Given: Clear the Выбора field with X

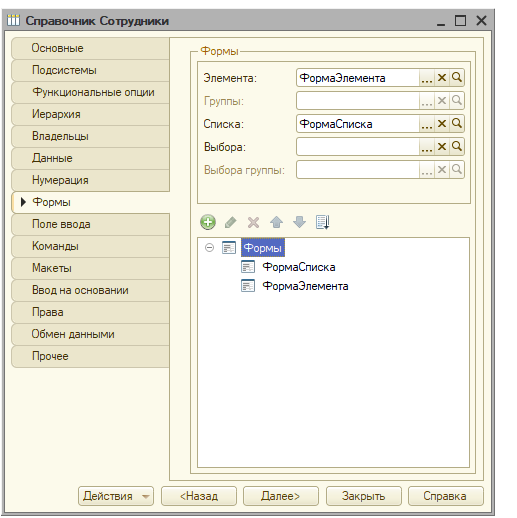Looking at the screenshot, I should 442,147.
